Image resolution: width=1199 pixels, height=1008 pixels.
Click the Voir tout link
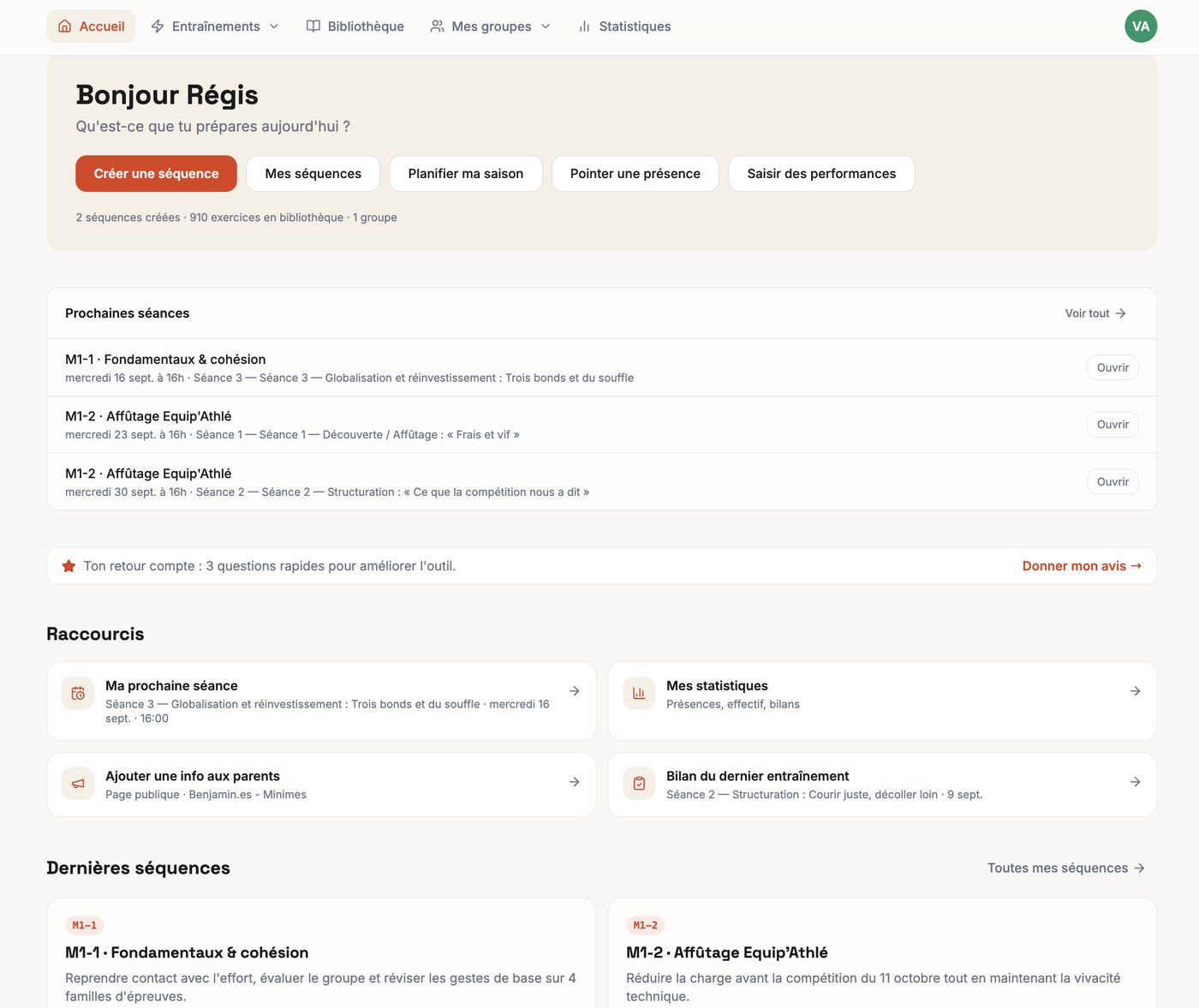[x=1095, y=313]
